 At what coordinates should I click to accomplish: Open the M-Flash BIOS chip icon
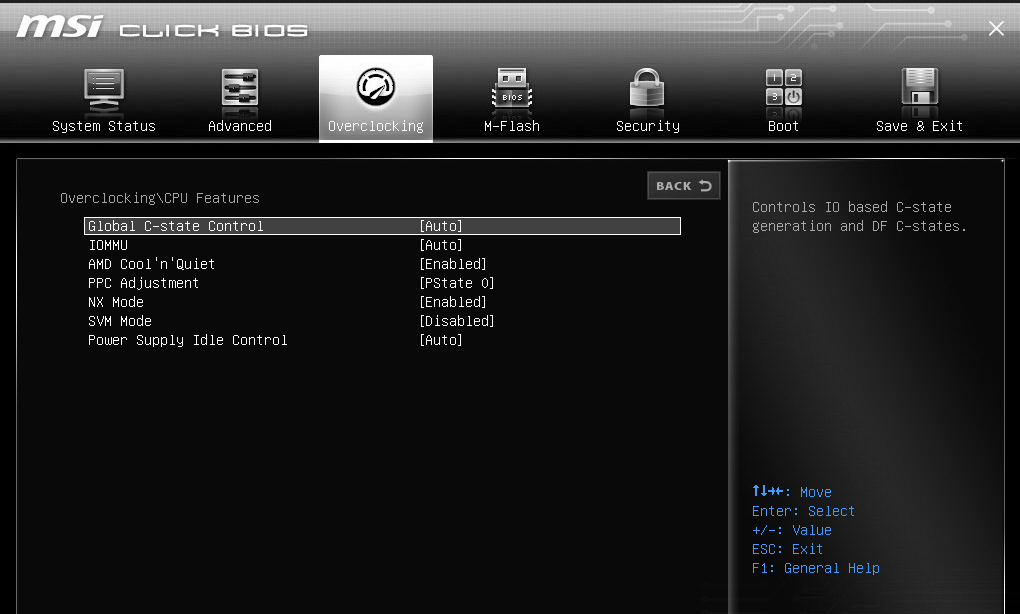pyautogui.click(x=512, y=88)
